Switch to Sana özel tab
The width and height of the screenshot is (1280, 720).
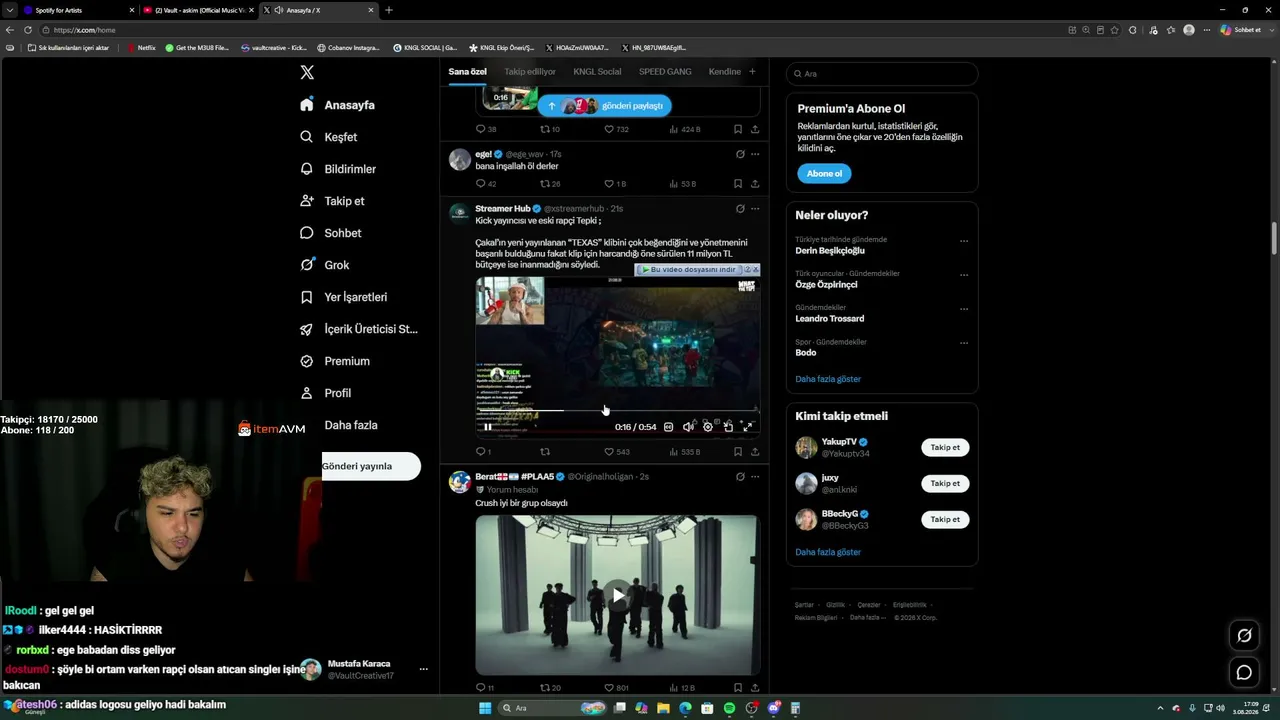click(467, 72)
